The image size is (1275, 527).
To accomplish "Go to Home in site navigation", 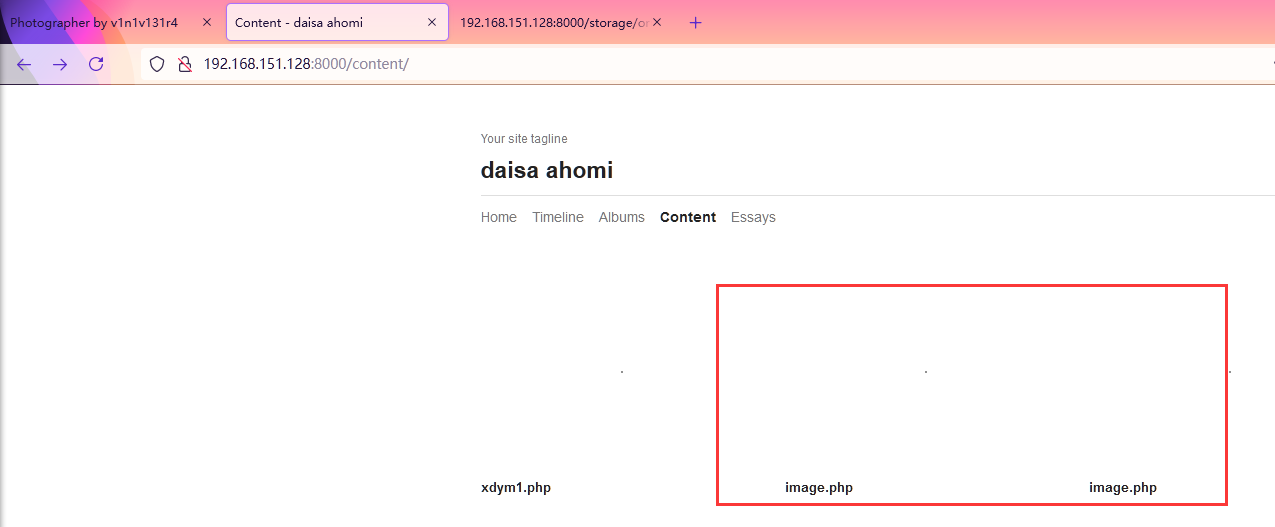I will click(499, 217).
